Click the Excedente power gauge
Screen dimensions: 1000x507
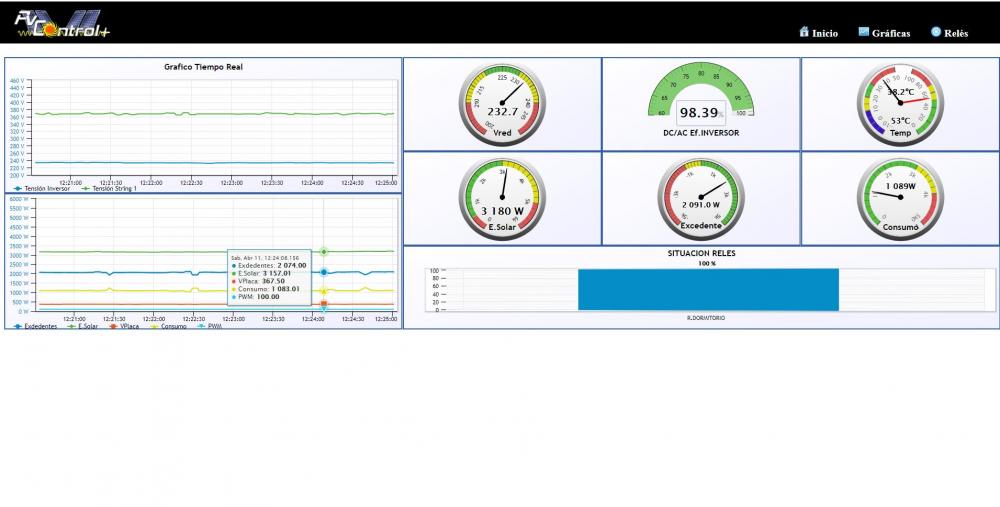click(701, 198)
